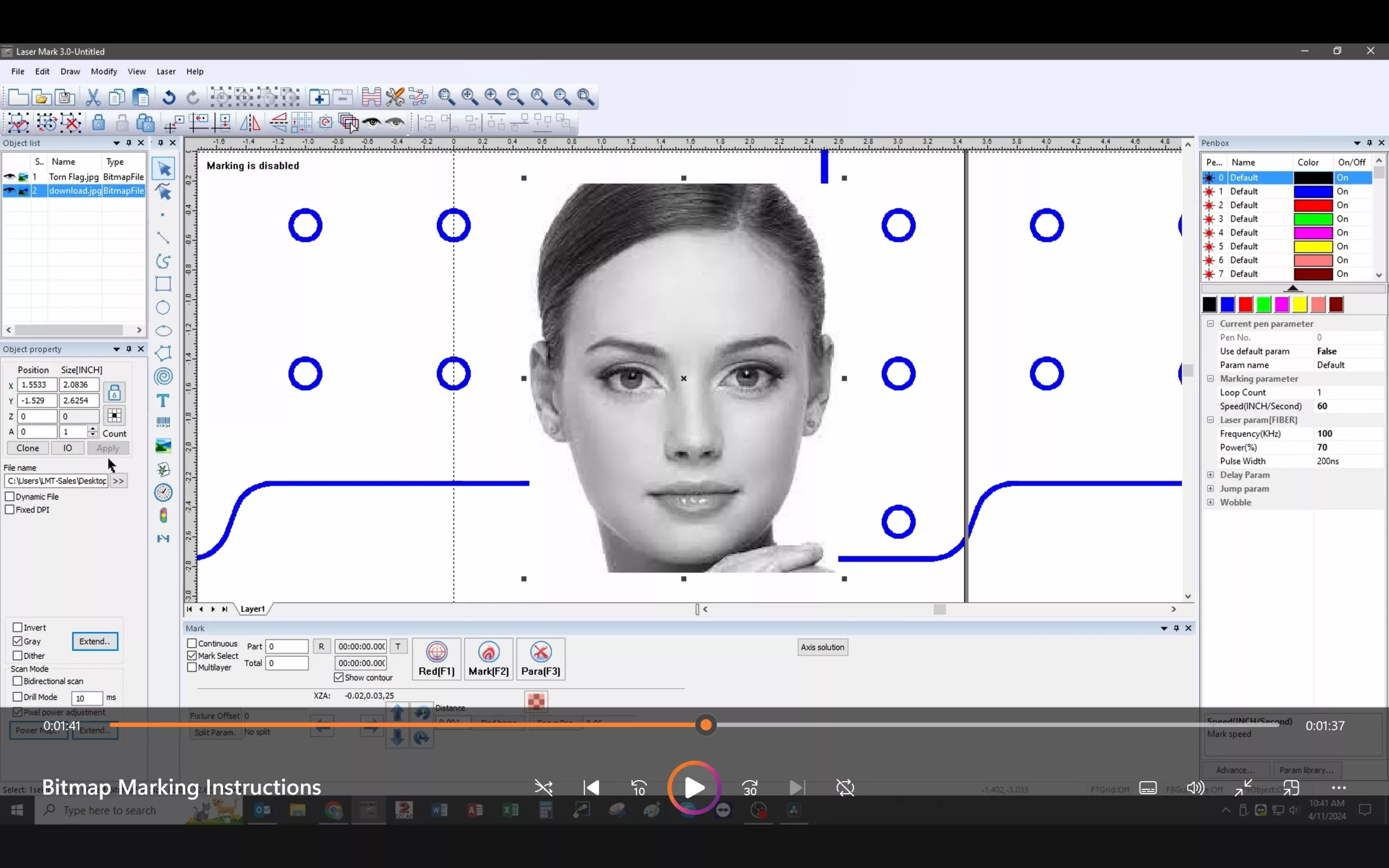Viewport: 1389px width, 868px height.
Task: Toggle the Dither checkbox
Action: point(18,655)
